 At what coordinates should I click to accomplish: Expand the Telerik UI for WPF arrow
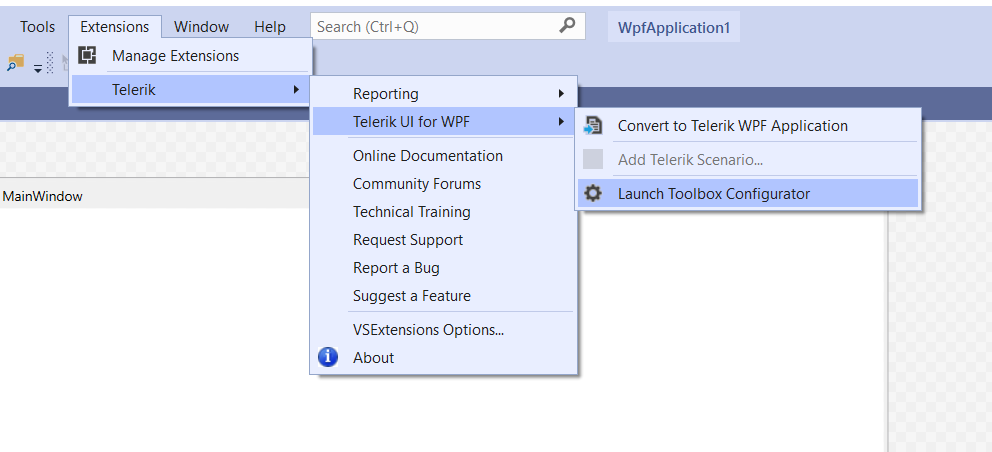pyautogui.click(x=561, y=122)
